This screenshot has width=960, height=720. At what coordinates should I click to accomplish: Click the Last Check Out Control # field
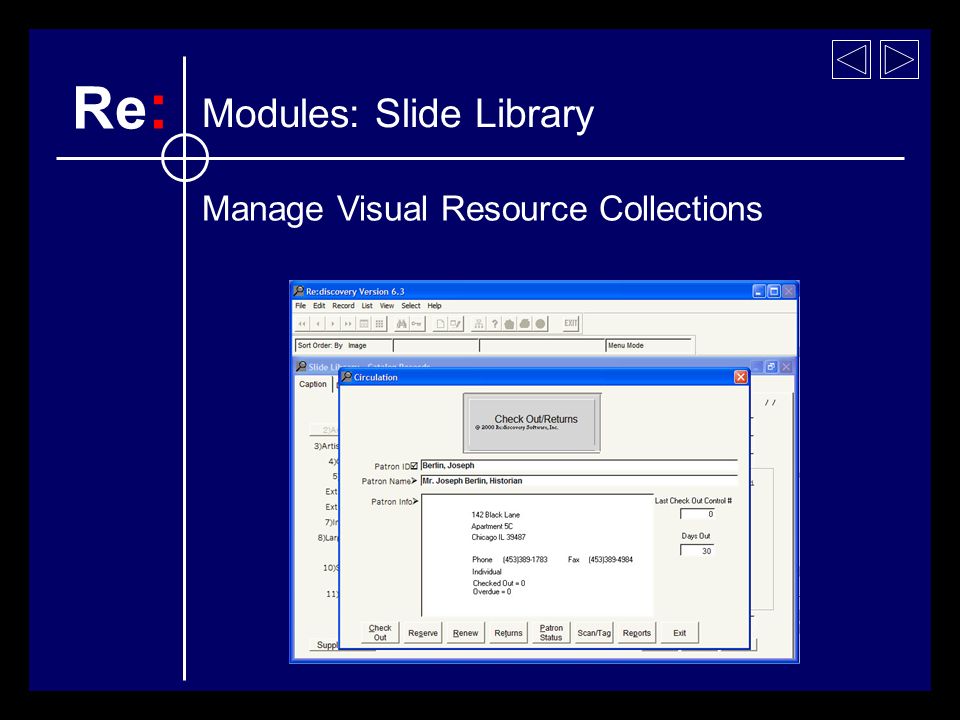tap(697, 514)
